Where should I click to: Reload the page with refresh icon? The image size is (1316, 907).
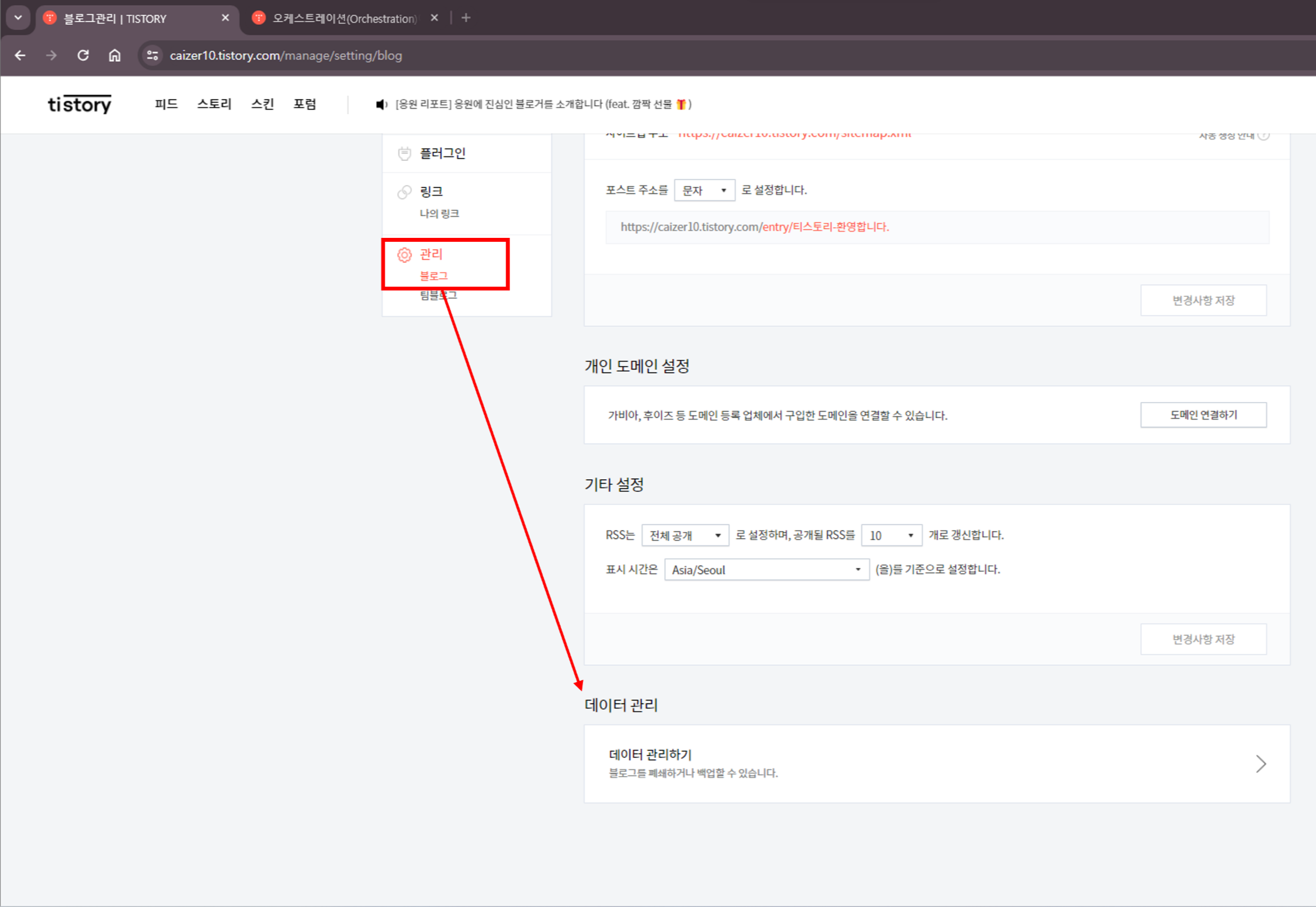(x=83, y=55)
